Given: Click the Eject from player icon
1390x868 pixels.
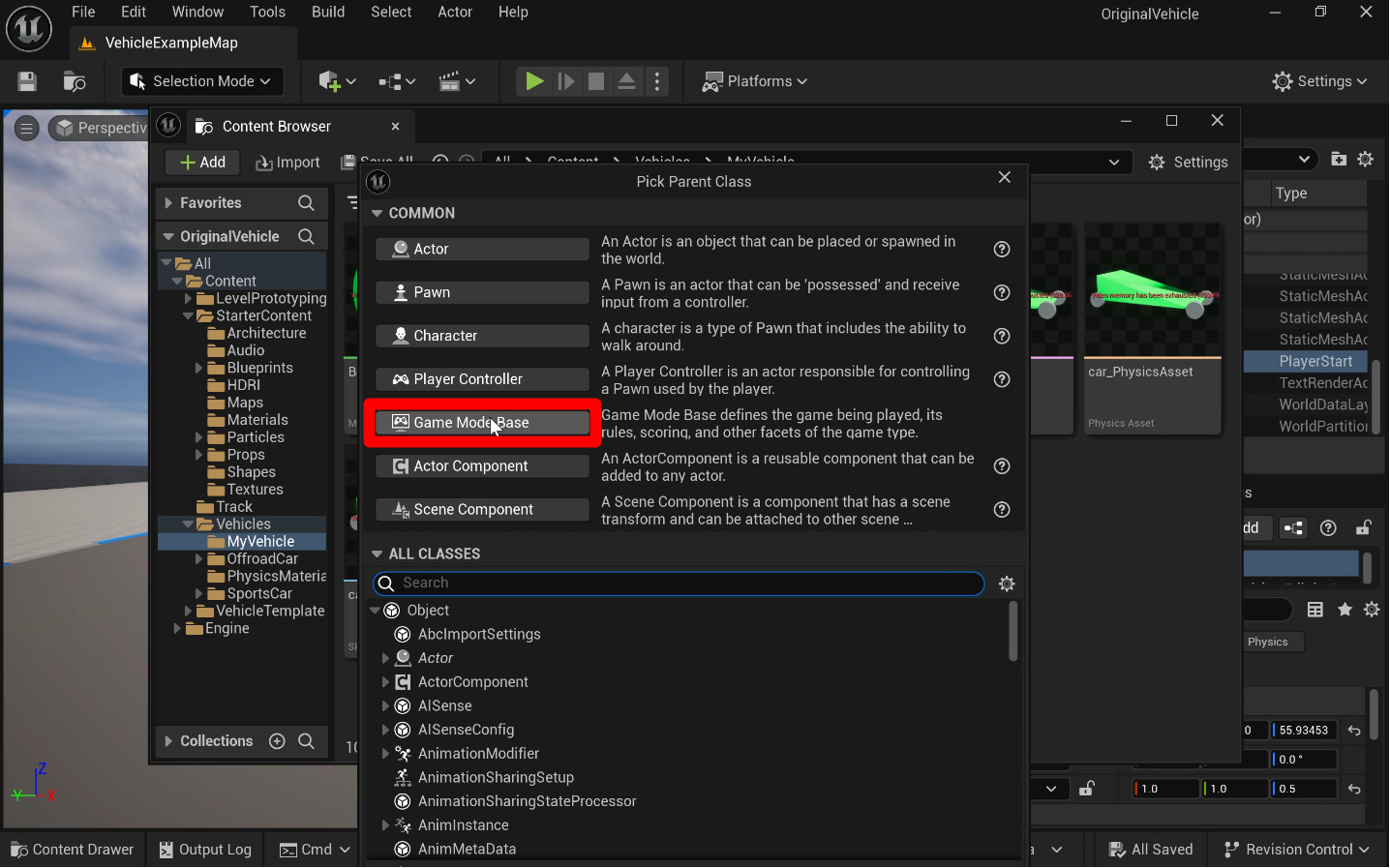Looking at the screenshot, I should [x=627, y=81].
